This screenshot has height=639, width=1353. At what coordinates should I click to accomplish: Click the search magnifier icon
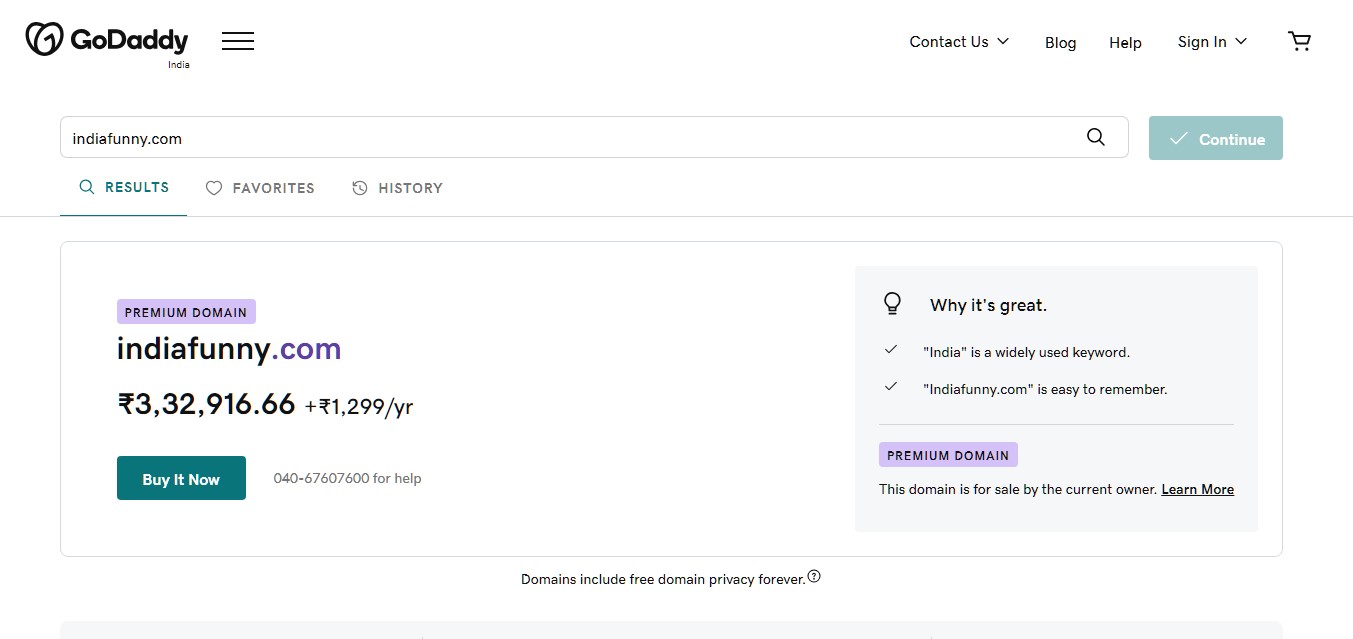click(x=1096, y=138)
